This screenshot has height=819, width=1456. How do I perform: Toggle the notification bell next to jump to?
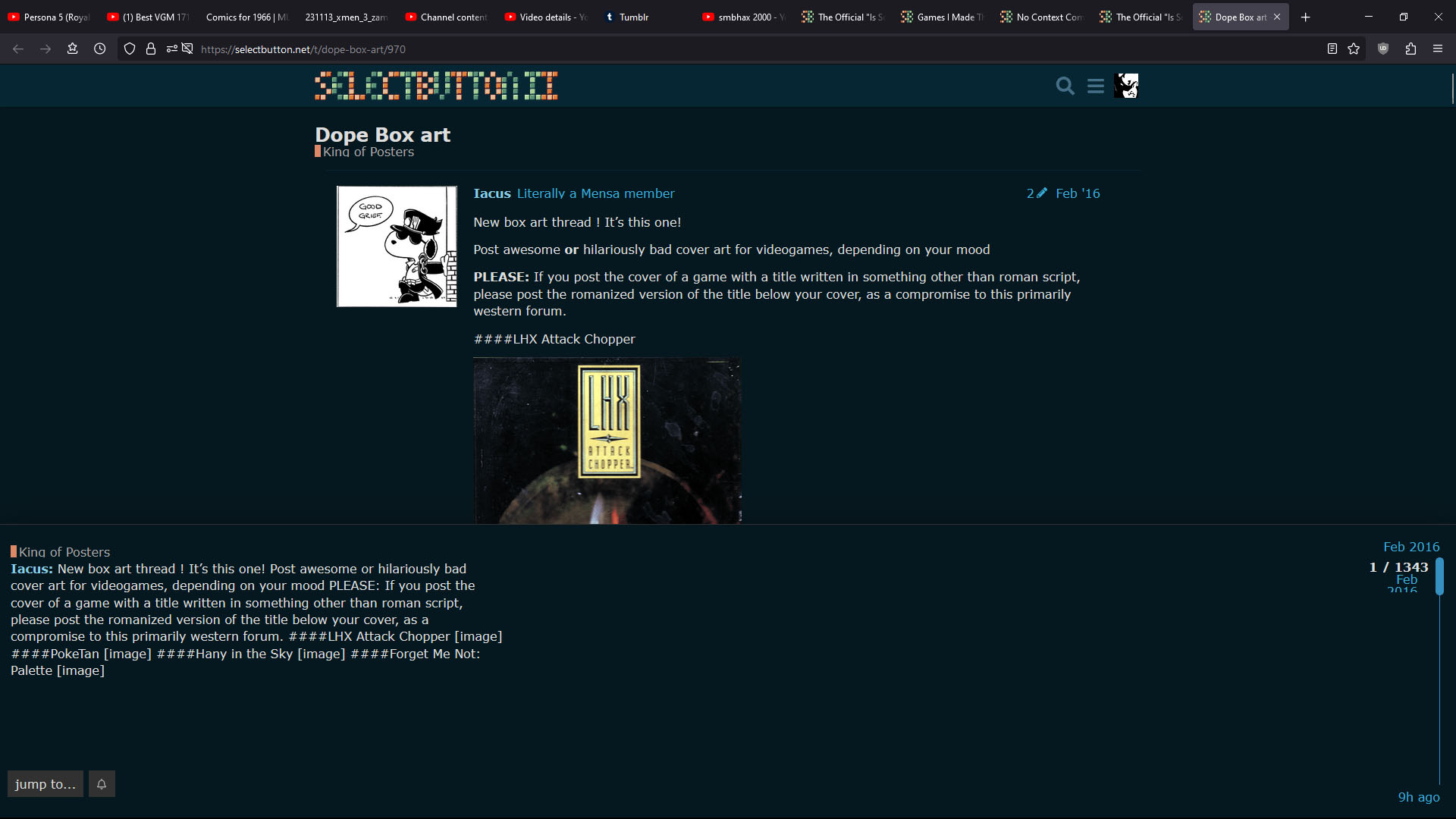click(102, 784)
